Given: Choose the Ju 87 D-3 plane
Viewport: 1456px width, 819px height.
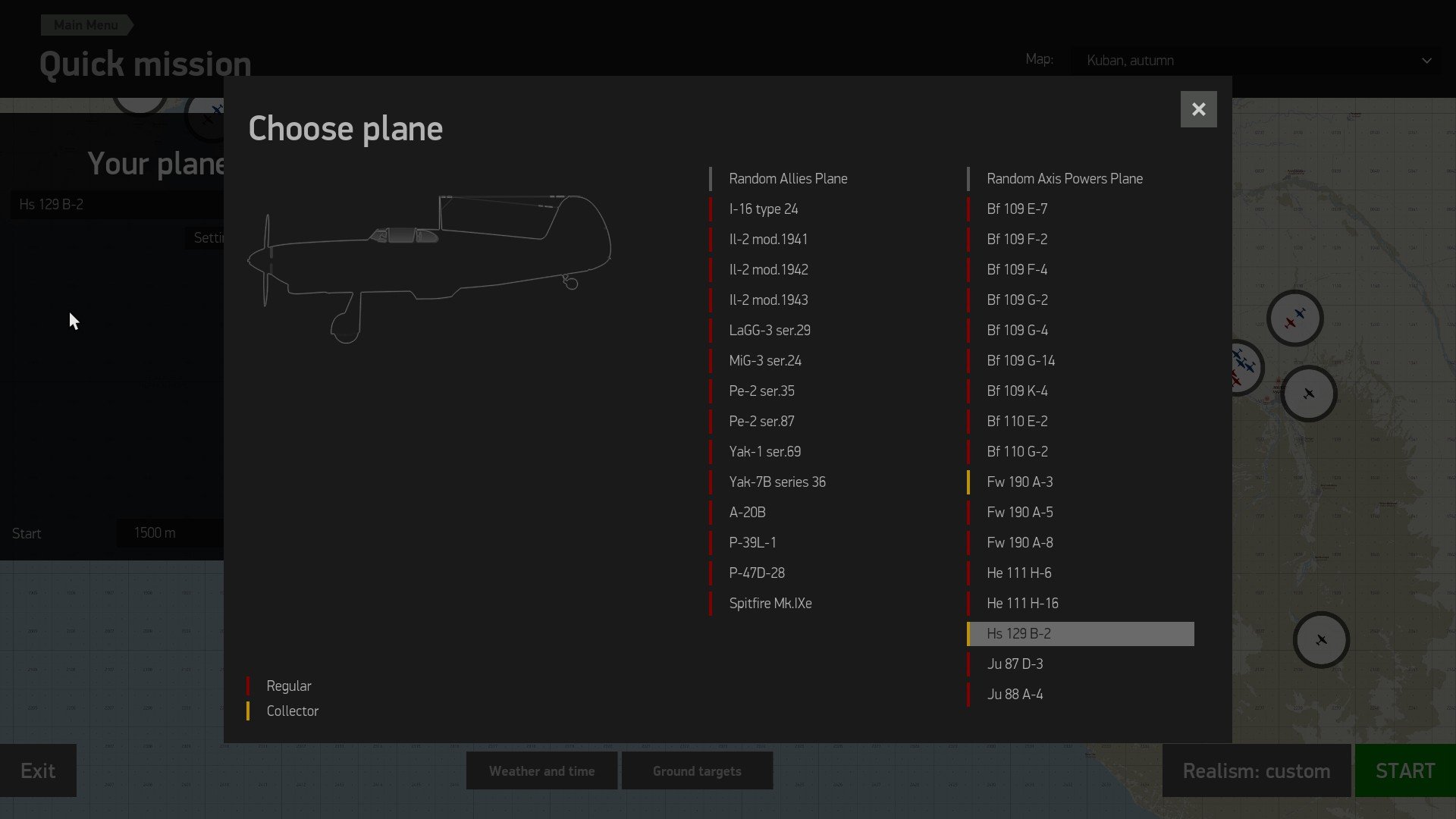Looking at the screenshot, I should (x=1015, y=664).
